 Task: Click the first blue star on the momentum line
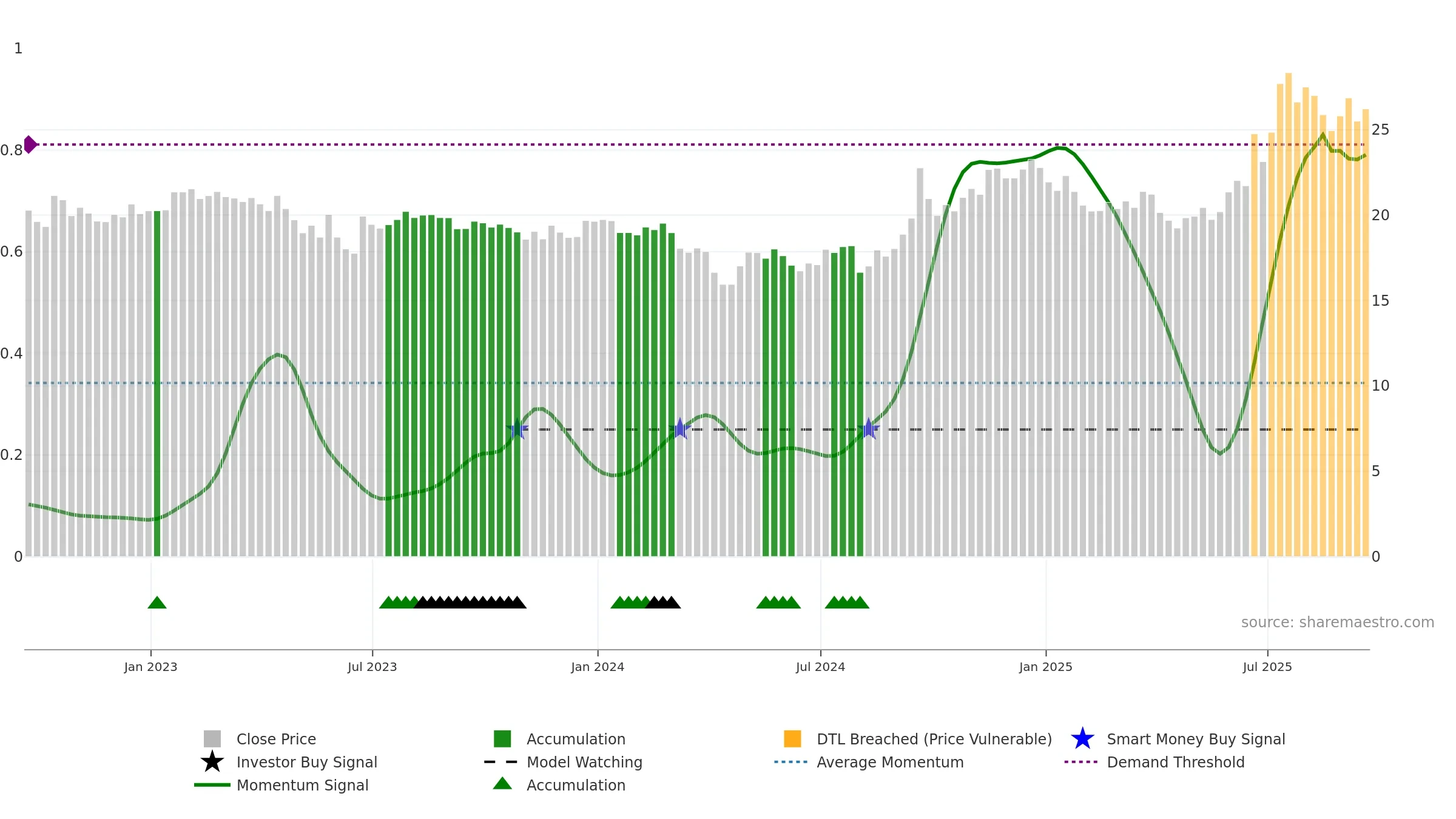coord(517,429)
